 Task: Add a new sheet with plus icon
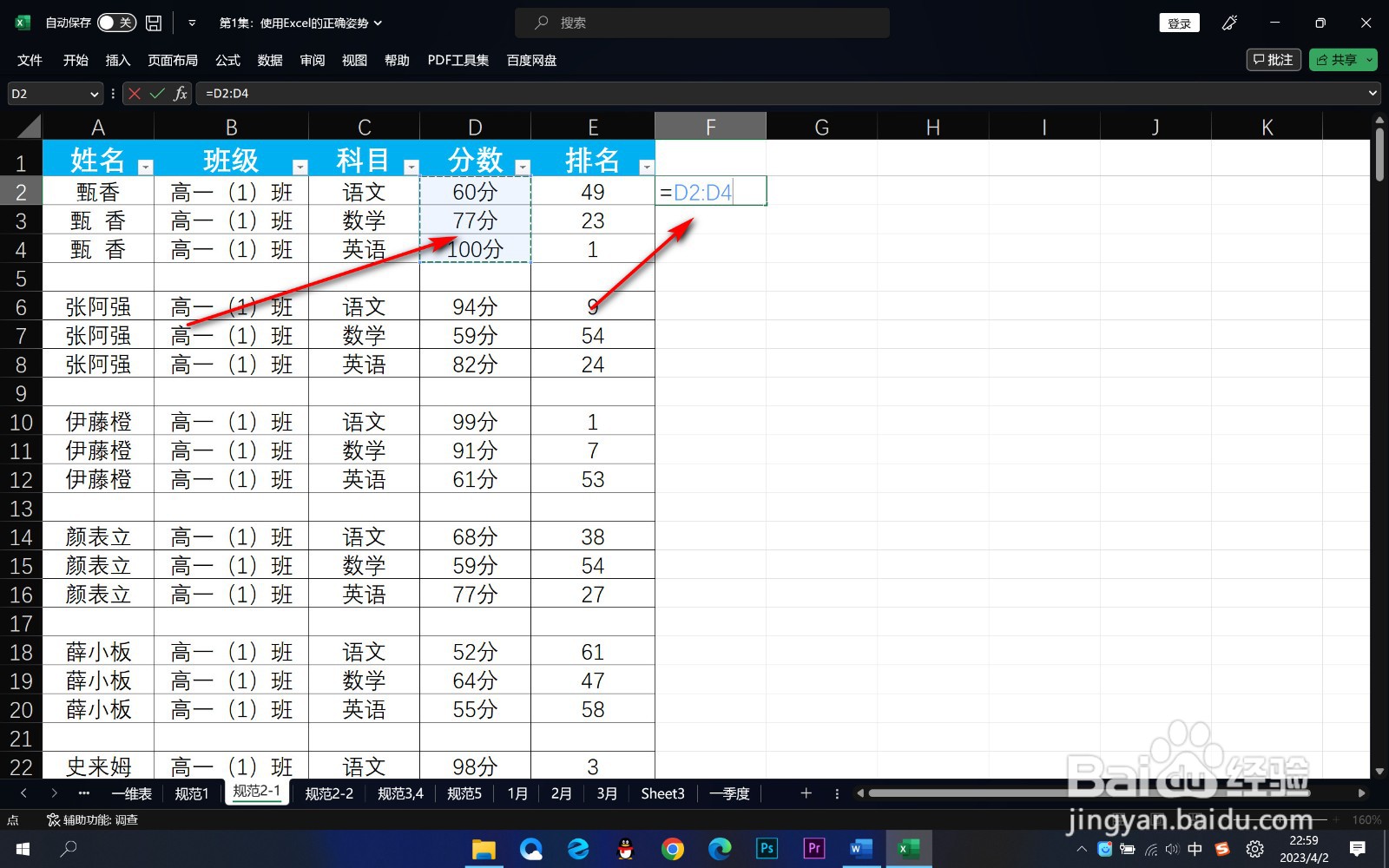806,792
